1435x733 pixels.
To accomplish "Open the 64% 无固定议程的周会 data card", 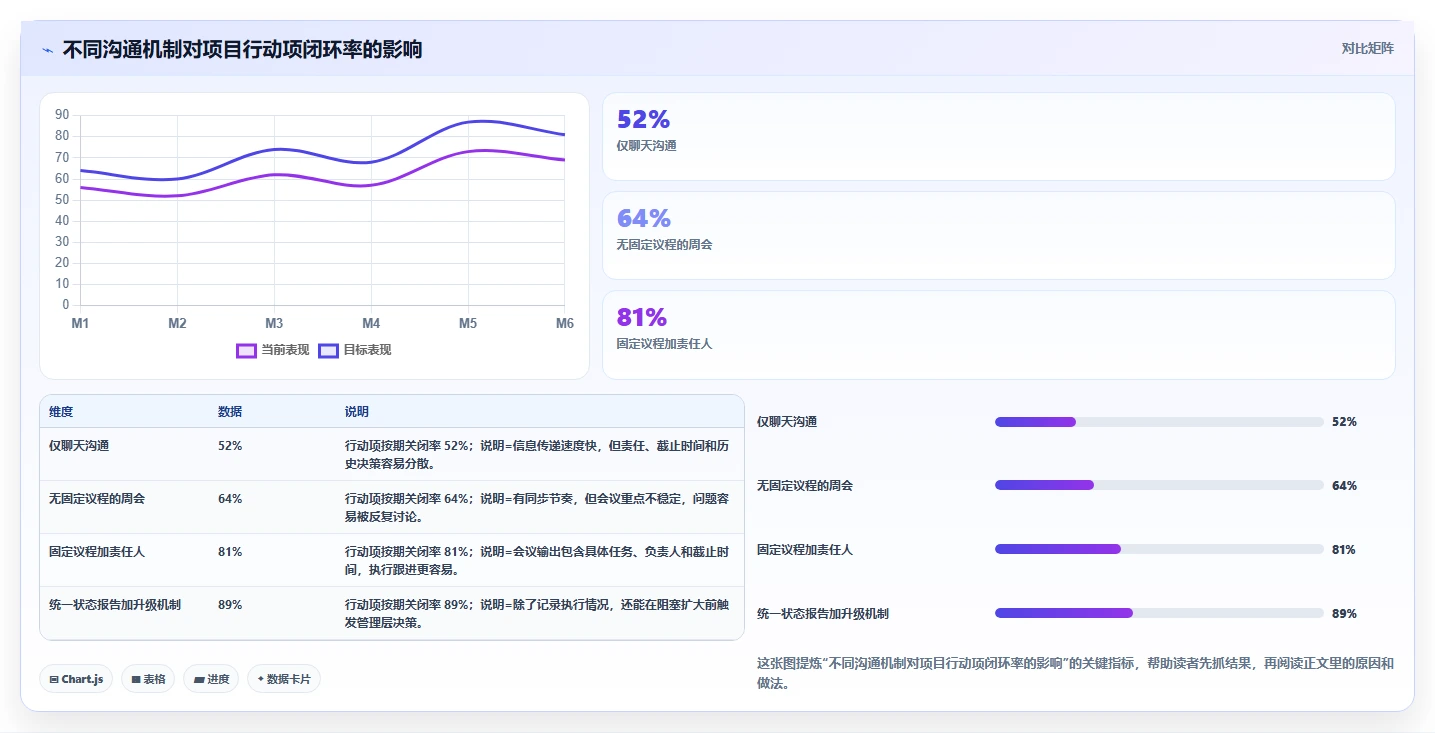I will (x=998, y=235).
